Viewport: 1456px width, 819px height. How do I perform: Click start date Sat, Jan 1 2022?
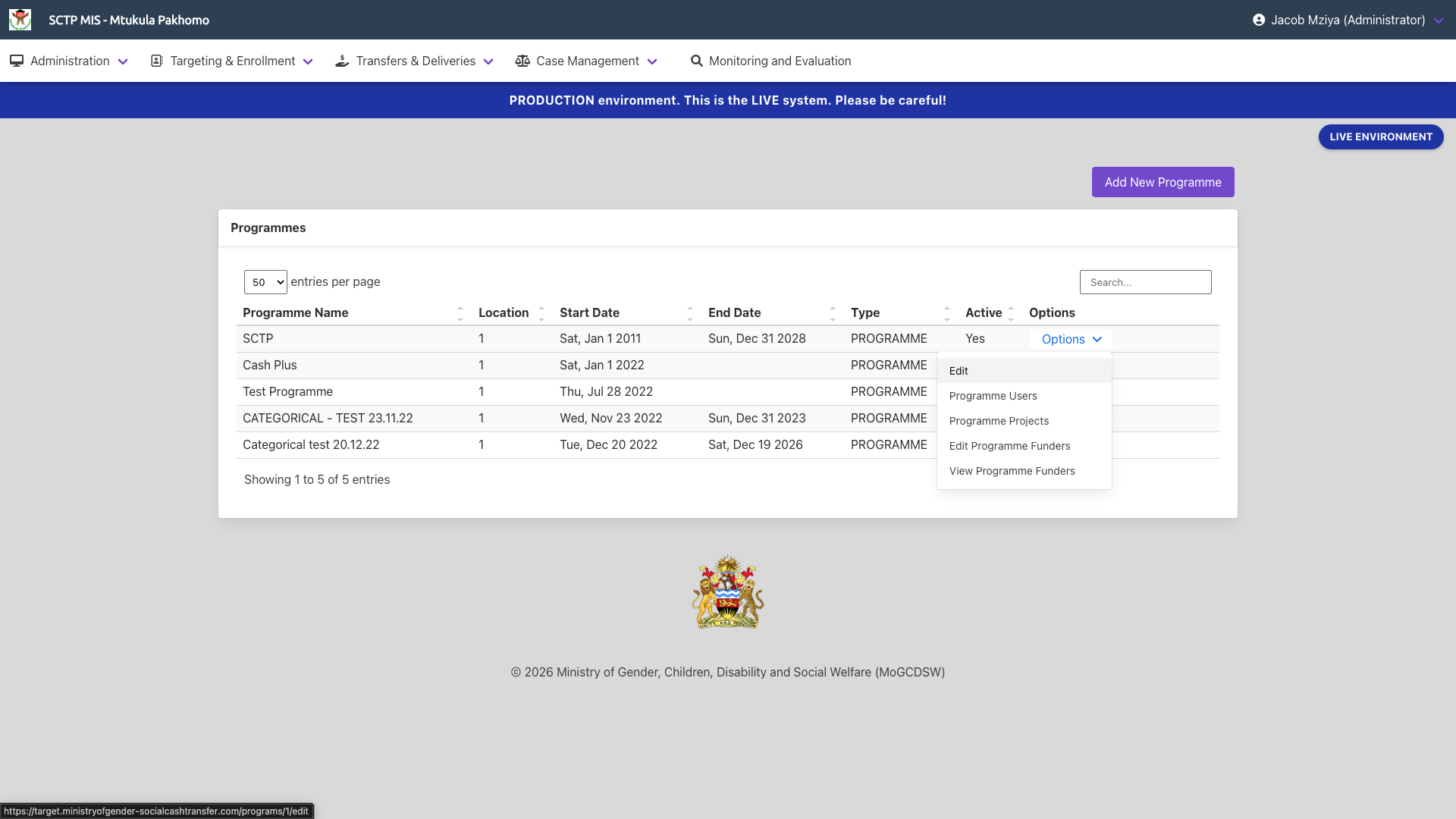pos(602,366)
